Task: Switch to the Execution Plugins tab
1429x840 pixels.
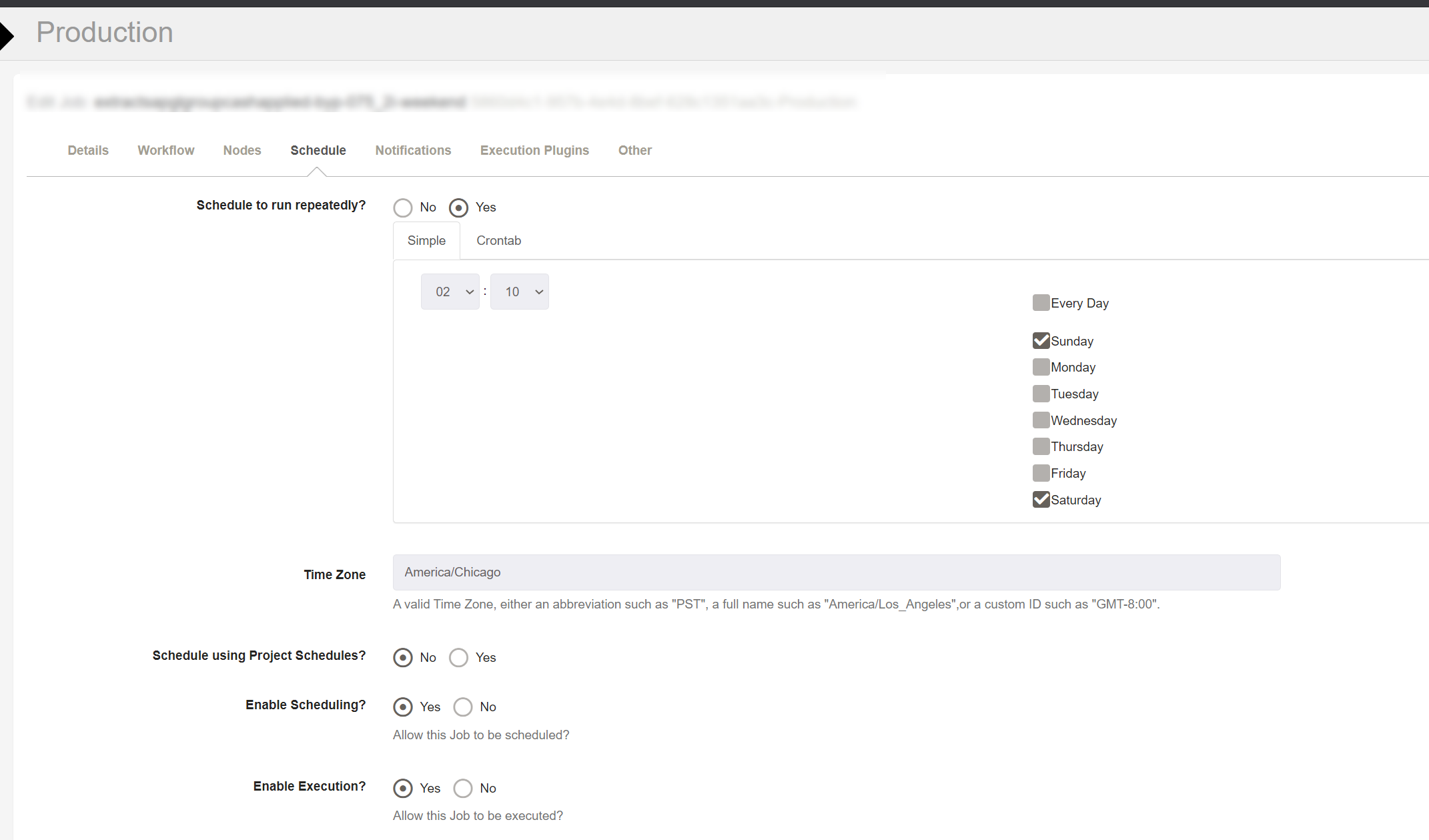Action: pos(534,150)
